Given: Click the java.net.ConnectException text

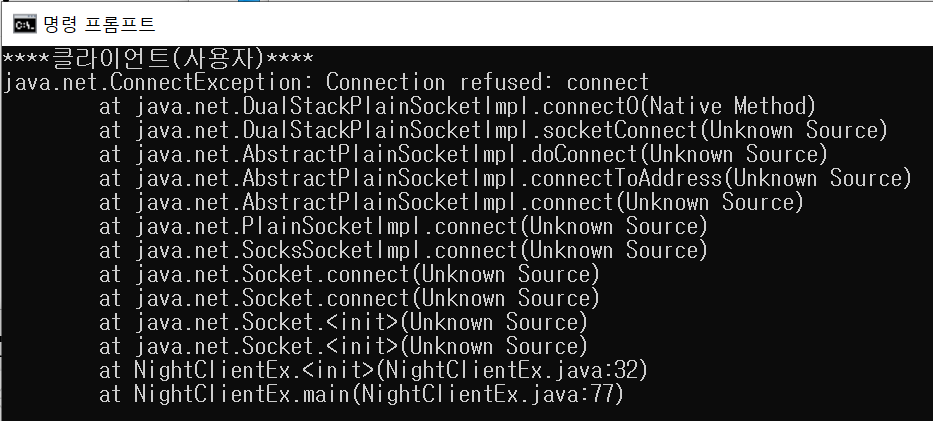Looking at the screenshot, I should click(159, 82).
